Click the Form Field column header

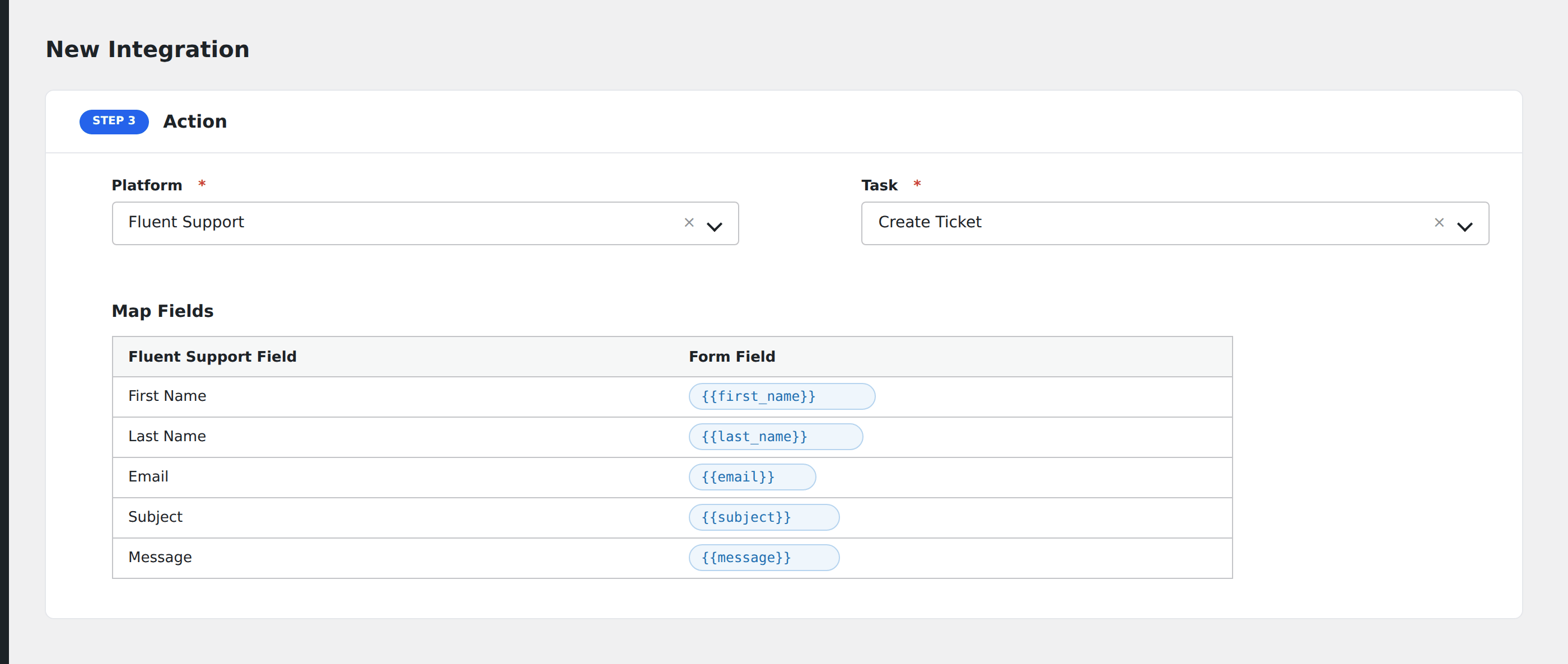click(x=732, y=357)
